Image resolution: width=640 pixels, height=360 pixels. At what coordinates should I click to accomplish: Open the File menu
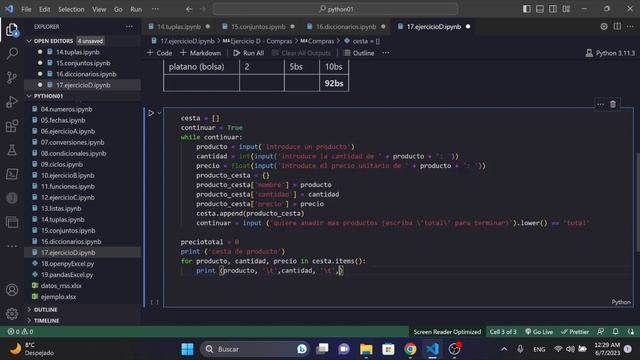point(26,9)
